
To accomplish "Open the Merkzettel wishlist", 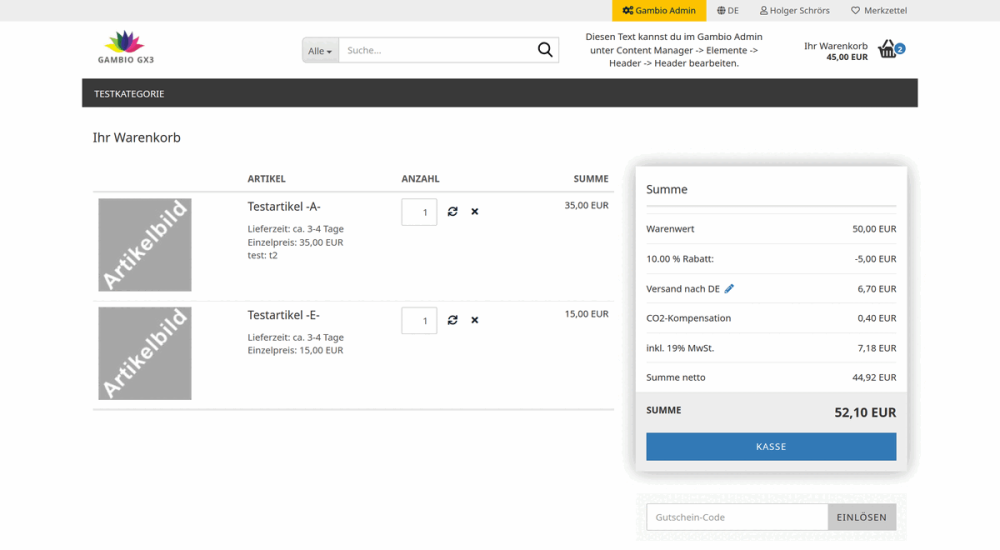I will pyautogui.click(x=879, y=10).
